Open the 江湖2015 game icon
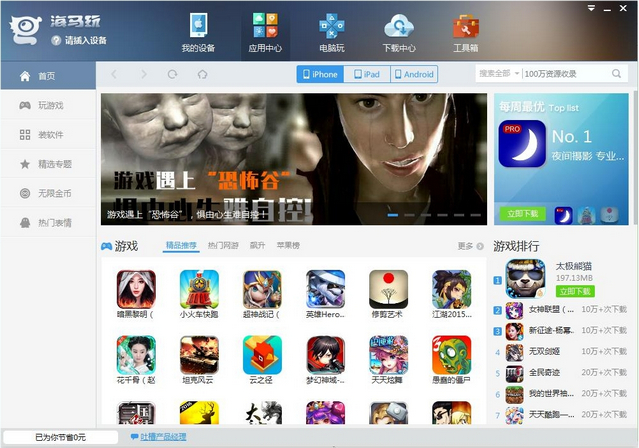The width and height of the screenshot is (639, 448). [x=452, y=289]
